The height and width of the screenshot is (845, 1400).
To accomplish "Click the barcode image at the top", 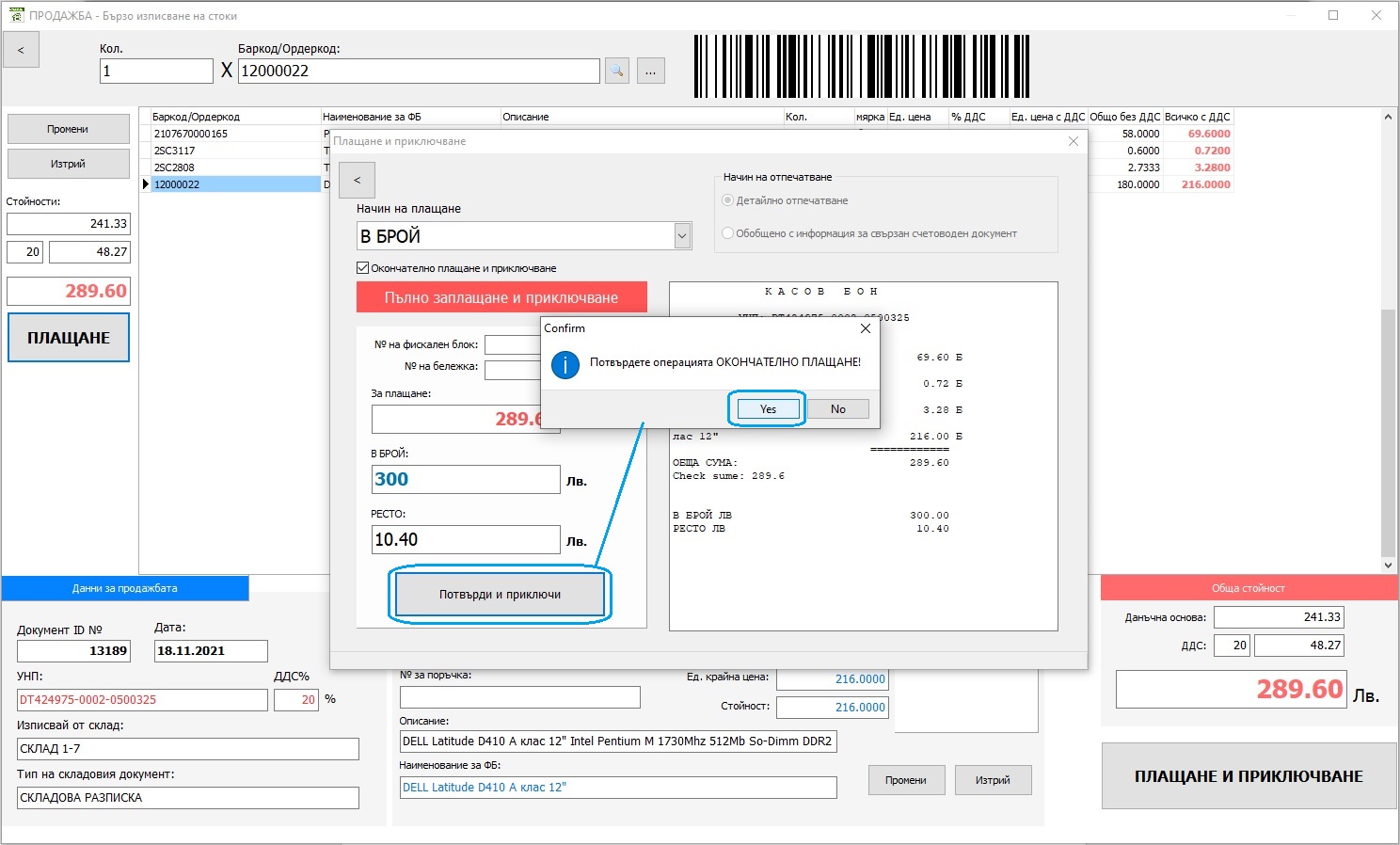I will [x=862, y=67].
